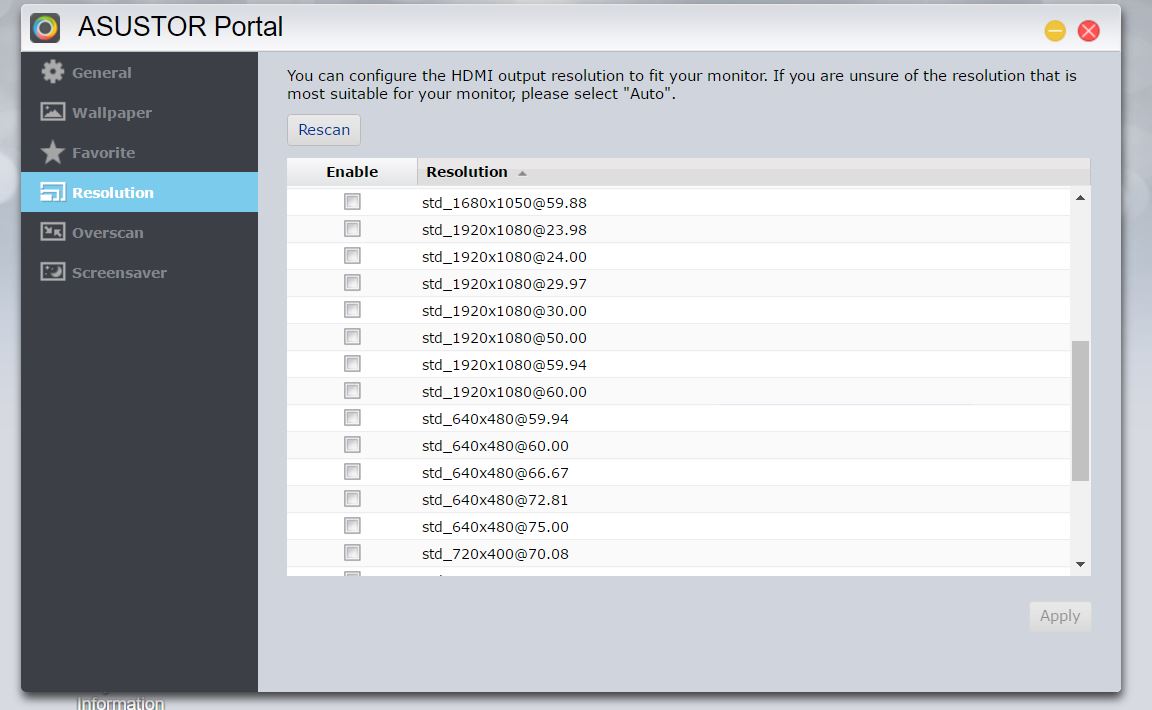Click the Resolution sort arrow
Screen dimensions: 1152x710
[522, 173]
